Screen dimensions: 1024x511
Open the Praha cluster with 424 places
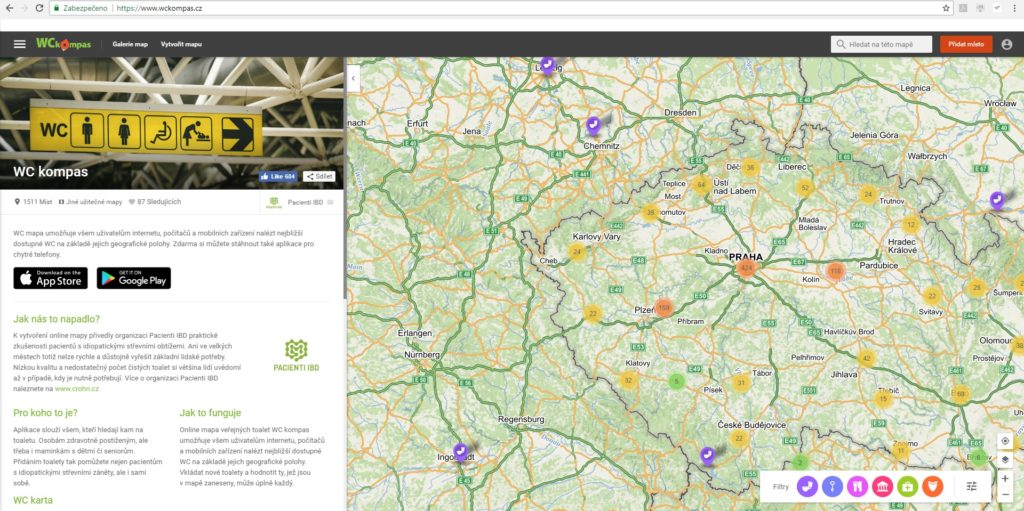(x=746, y=268)
